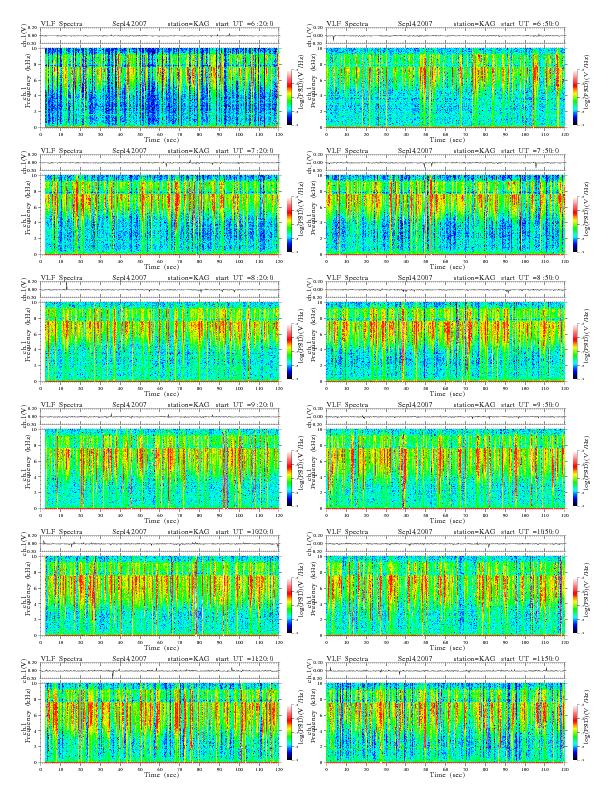Click 'Time (sec)' label under the 11:50:0 plot
Viewport: 612px width, 792px height.
pos(447,774)
